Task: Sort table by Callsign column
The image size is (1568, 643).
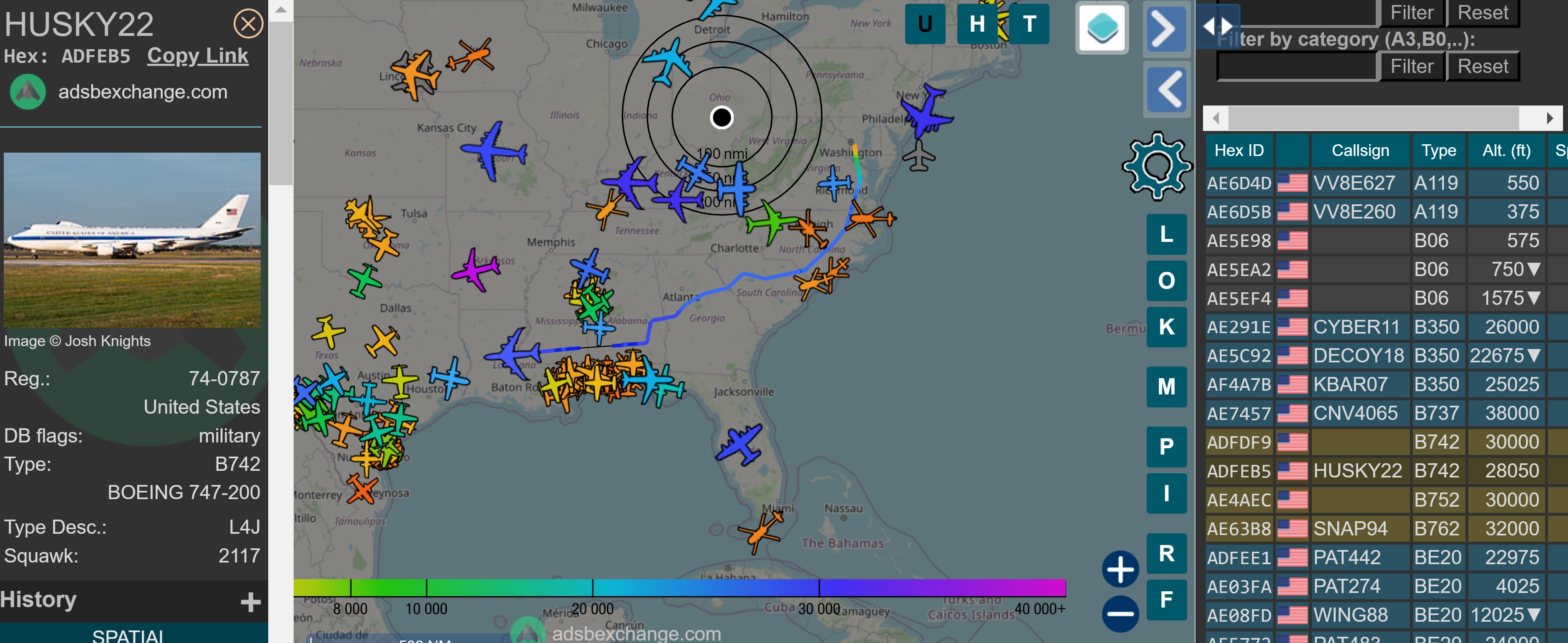Action: 1360,151
